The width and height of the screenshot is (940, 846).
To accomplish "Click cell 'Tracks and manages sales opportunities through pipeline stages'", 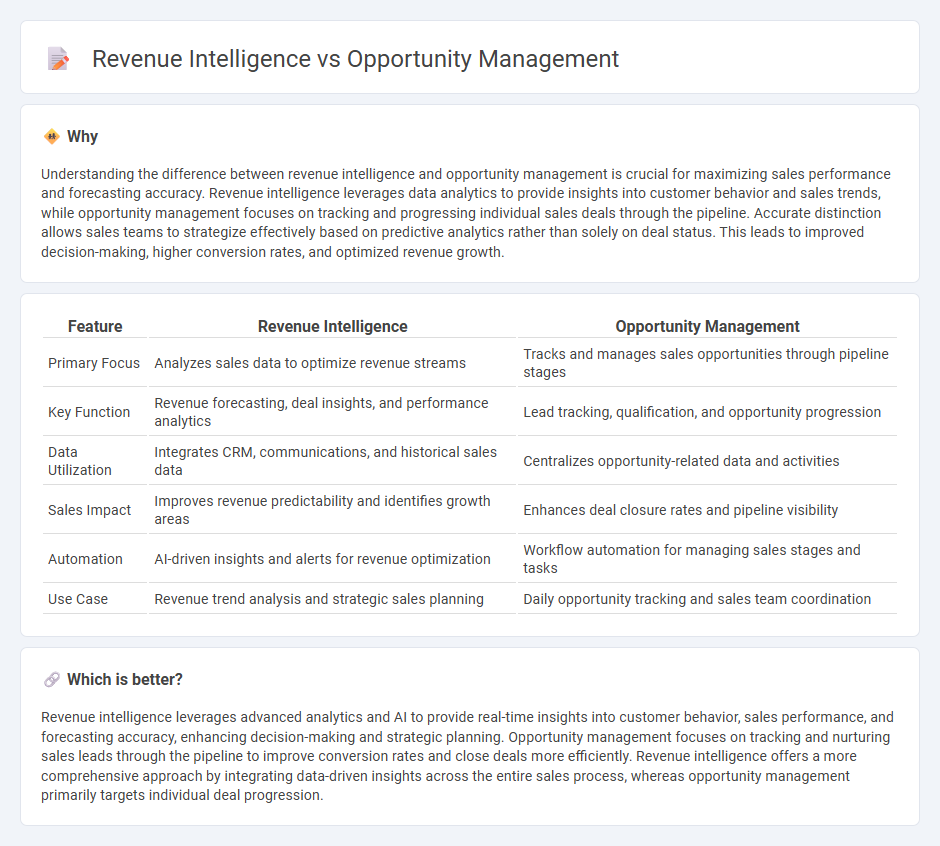I will click(707, 363).
